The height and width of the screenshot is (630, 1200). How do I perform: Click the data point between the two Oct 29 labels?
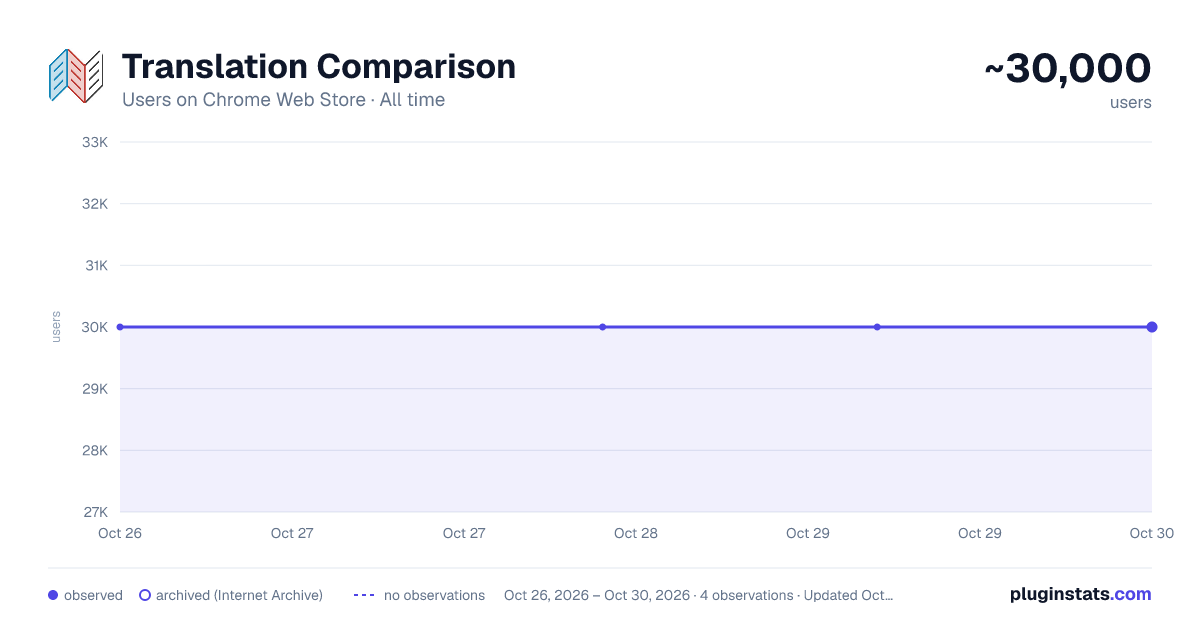pyautogui.click(x=877, y=327)
